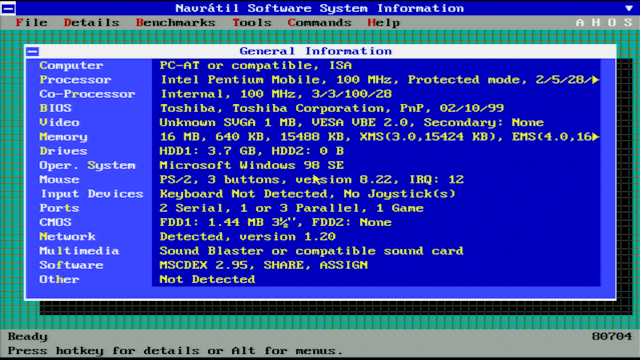This screenshot has width=640, height=360.
Task: Open the Help menu
Action: coord(383,22)
